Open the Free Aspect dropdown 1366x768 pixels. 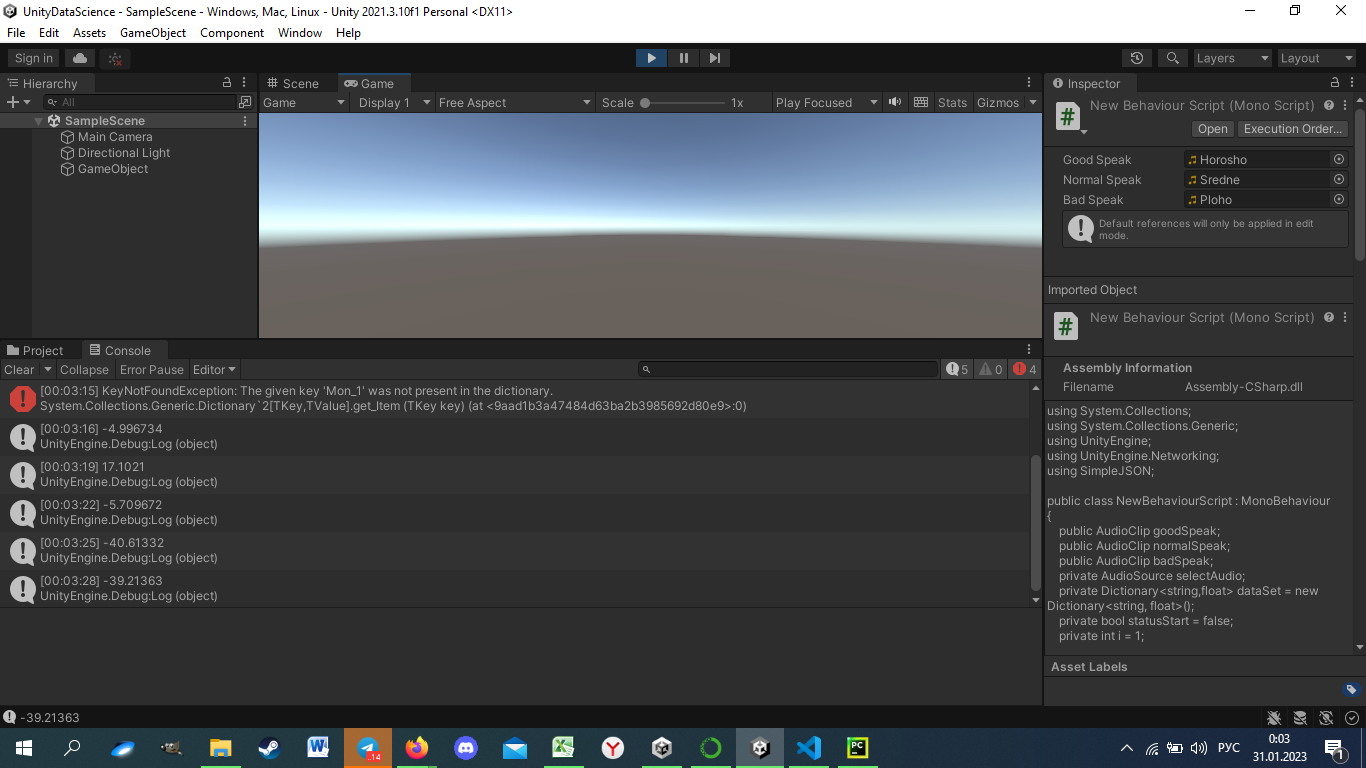tap(513, 101)
